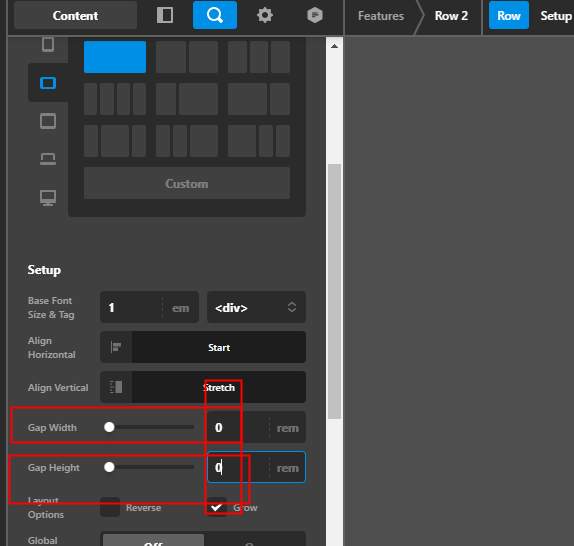This screenshot has width=574, height=546.
Task: Open the layout panel icon in toolbar
Action: coord(165,15)
